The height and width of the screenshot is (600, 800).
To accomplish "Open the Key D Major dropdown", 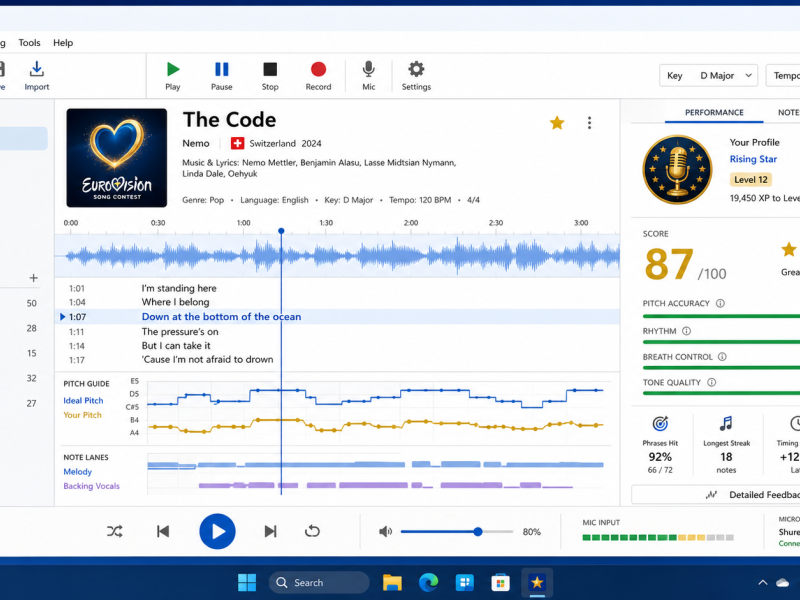I will [708, 76].
